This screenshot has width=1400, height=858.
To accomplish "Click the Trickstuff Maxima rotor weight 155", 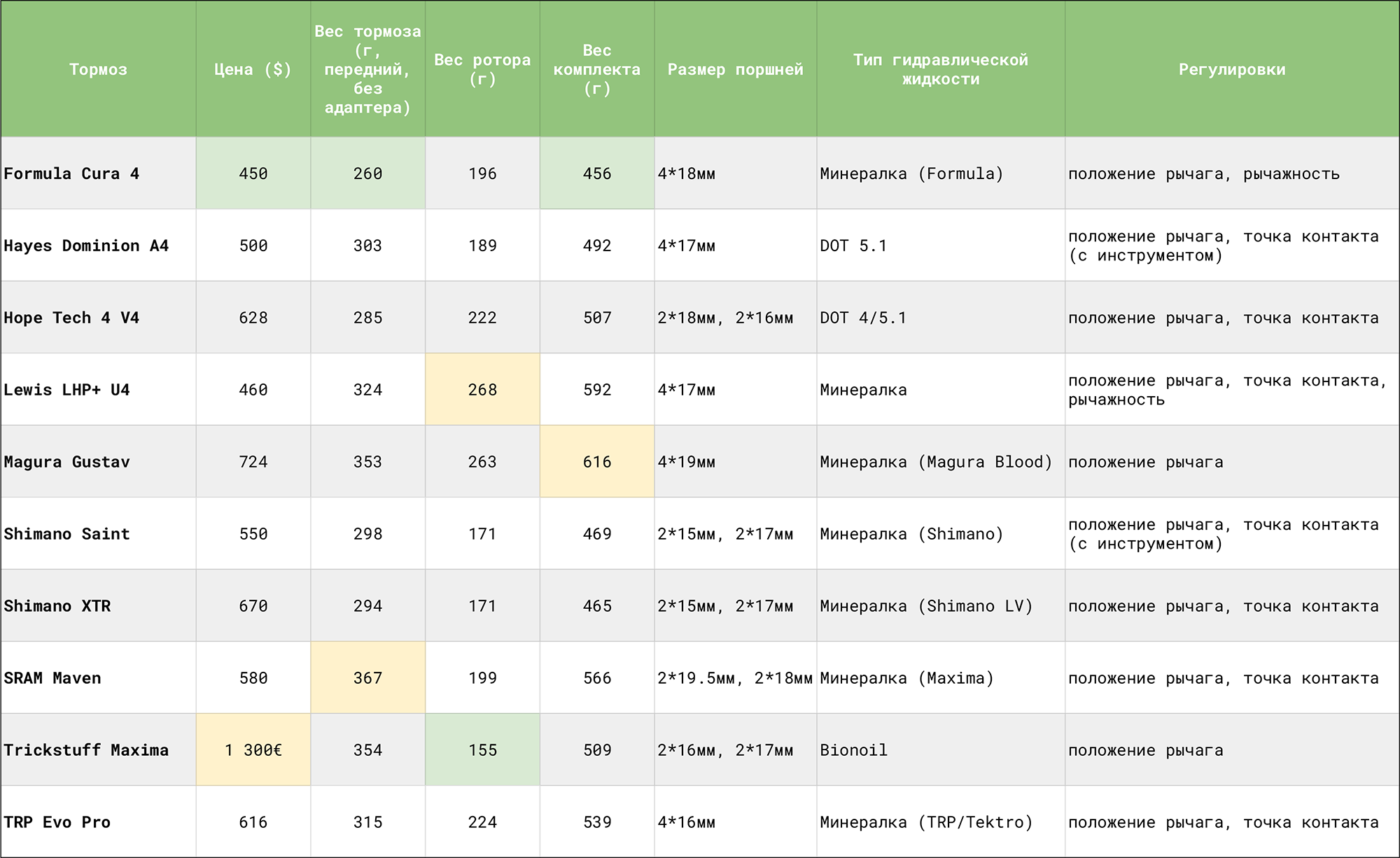I will click(482, 750).
